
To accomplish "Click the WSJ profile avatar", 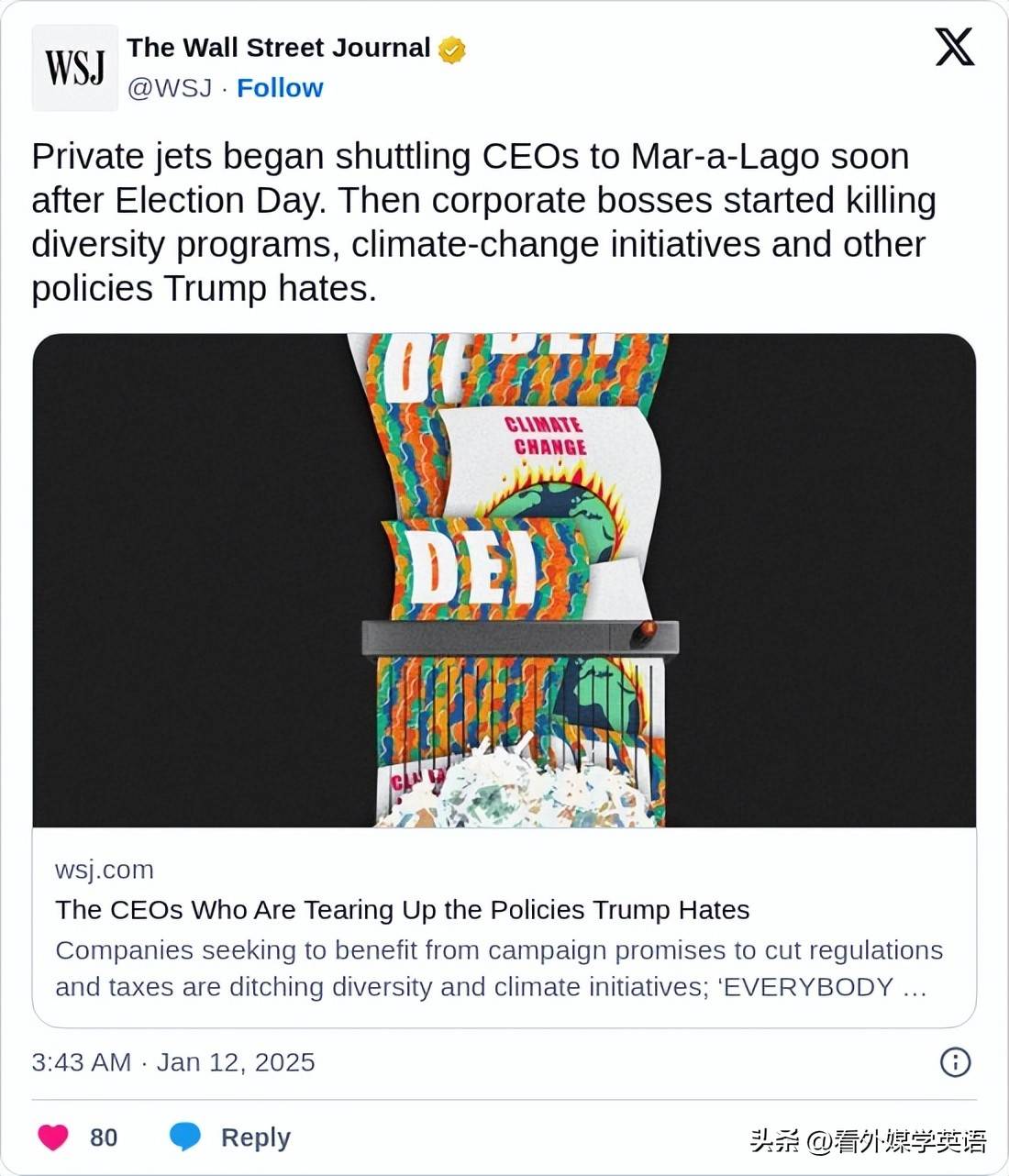I will pyautogui.click(x=75, y=68).
